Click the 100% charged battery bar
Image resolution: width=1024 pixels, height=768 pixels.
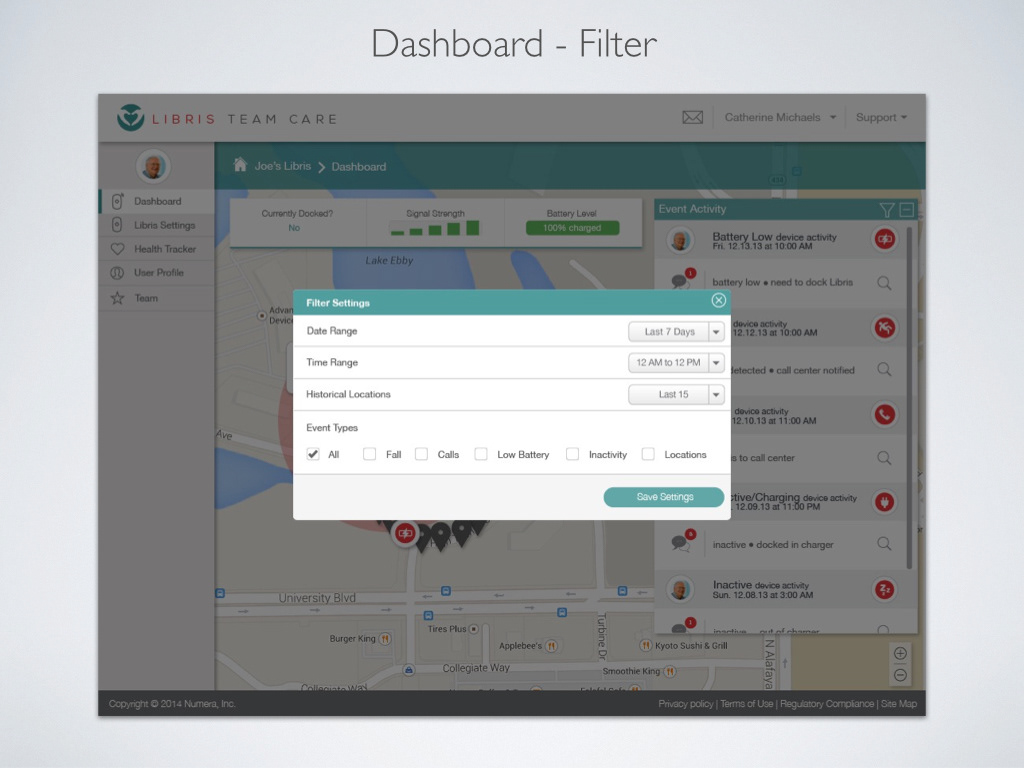click(x=572, y=228)
